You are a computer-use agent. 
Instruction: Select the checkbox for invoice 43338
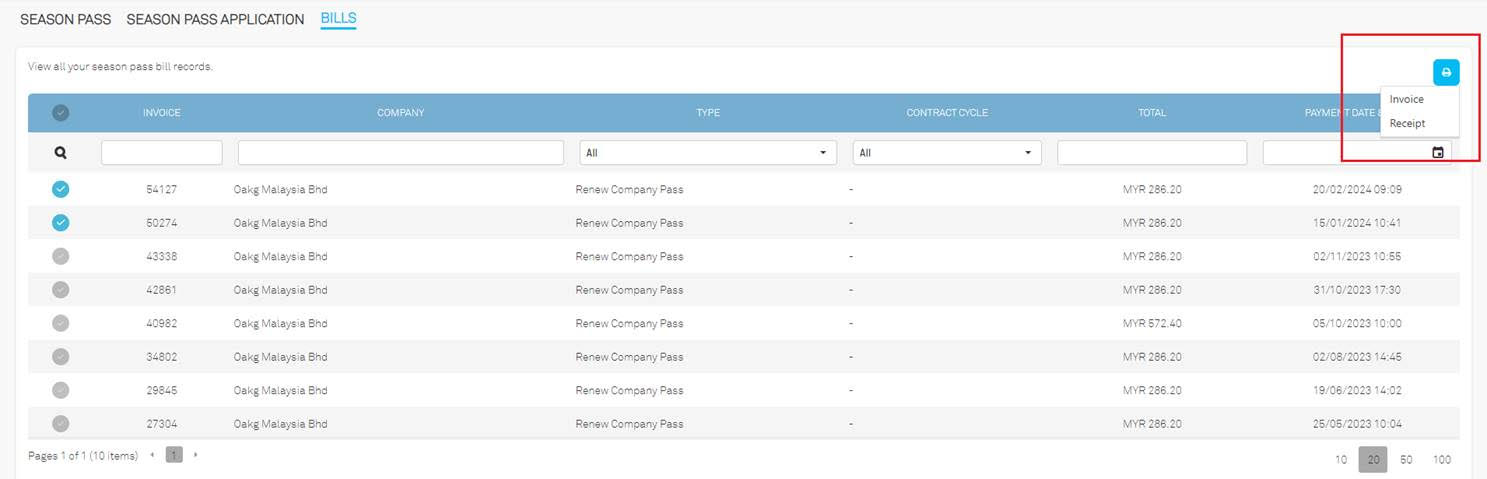click(60, 256)
